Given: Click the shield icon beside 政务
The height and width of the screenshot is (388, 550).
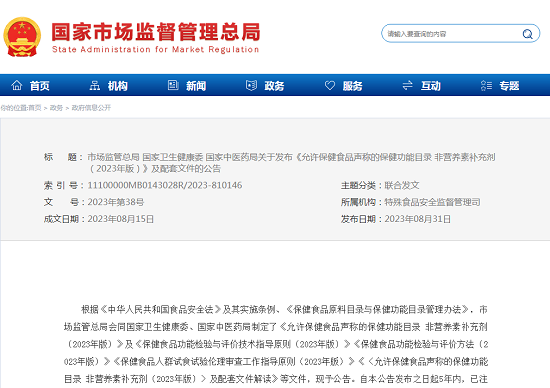Looking at the screenshot, I should [251, 85].
